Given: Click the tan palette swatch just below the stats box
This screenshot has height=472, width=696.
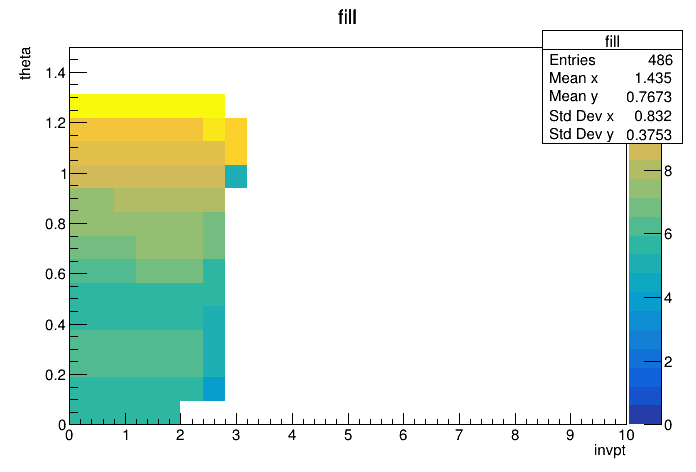Looking at the screenshot, I should pyautogui.click(x=645, y=152).
